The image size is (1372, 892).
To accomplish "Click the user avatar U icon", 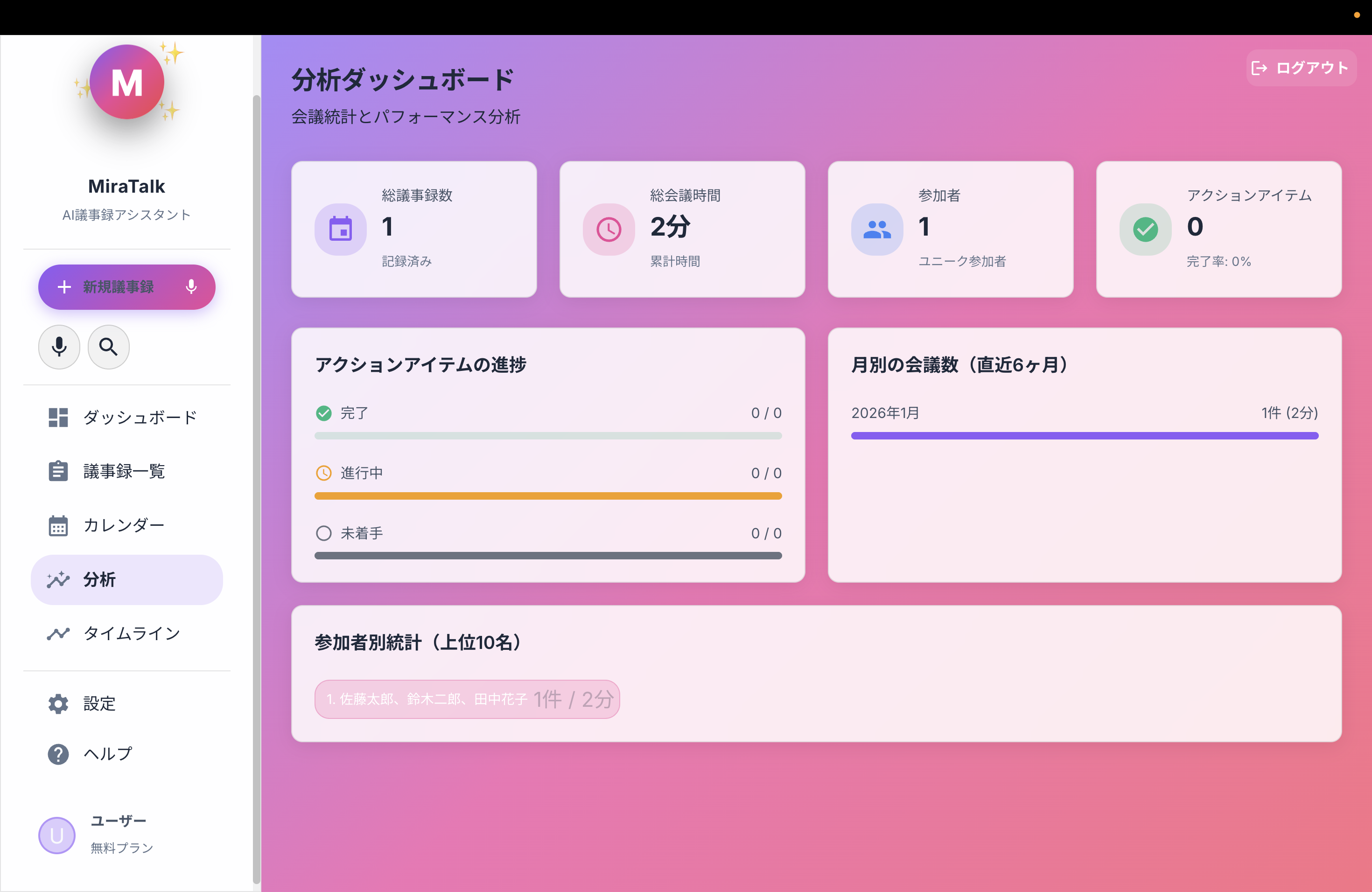I will [56, 835].
